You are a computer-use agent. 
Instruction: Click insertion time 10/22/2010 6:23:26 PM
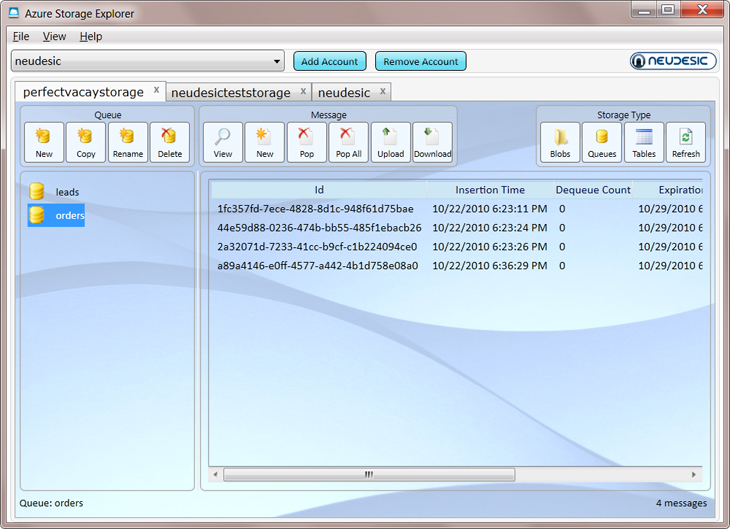pyautogui.click(x=490, y=247)
